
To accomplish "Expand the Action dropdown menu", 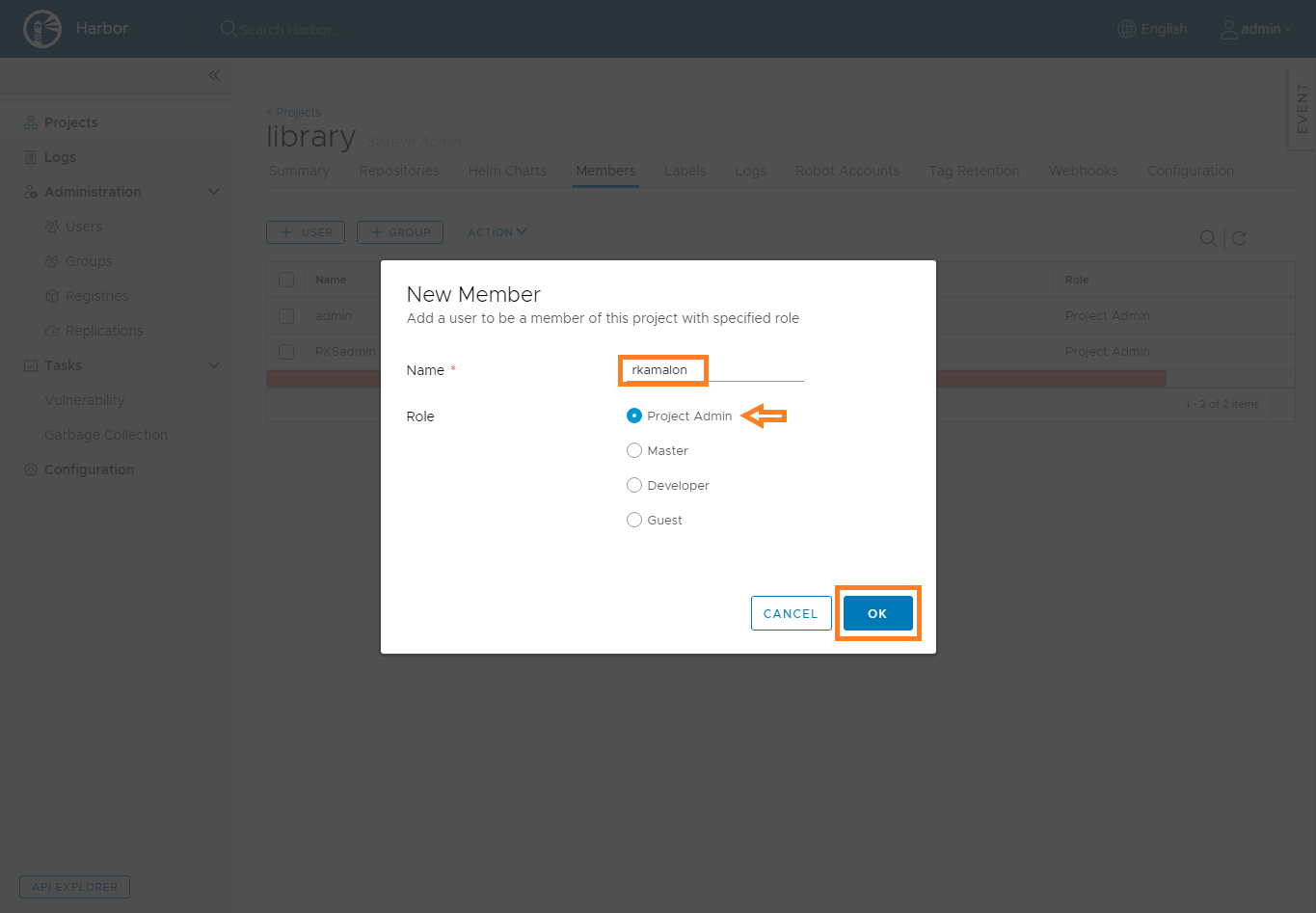I will tap(497, 232).
